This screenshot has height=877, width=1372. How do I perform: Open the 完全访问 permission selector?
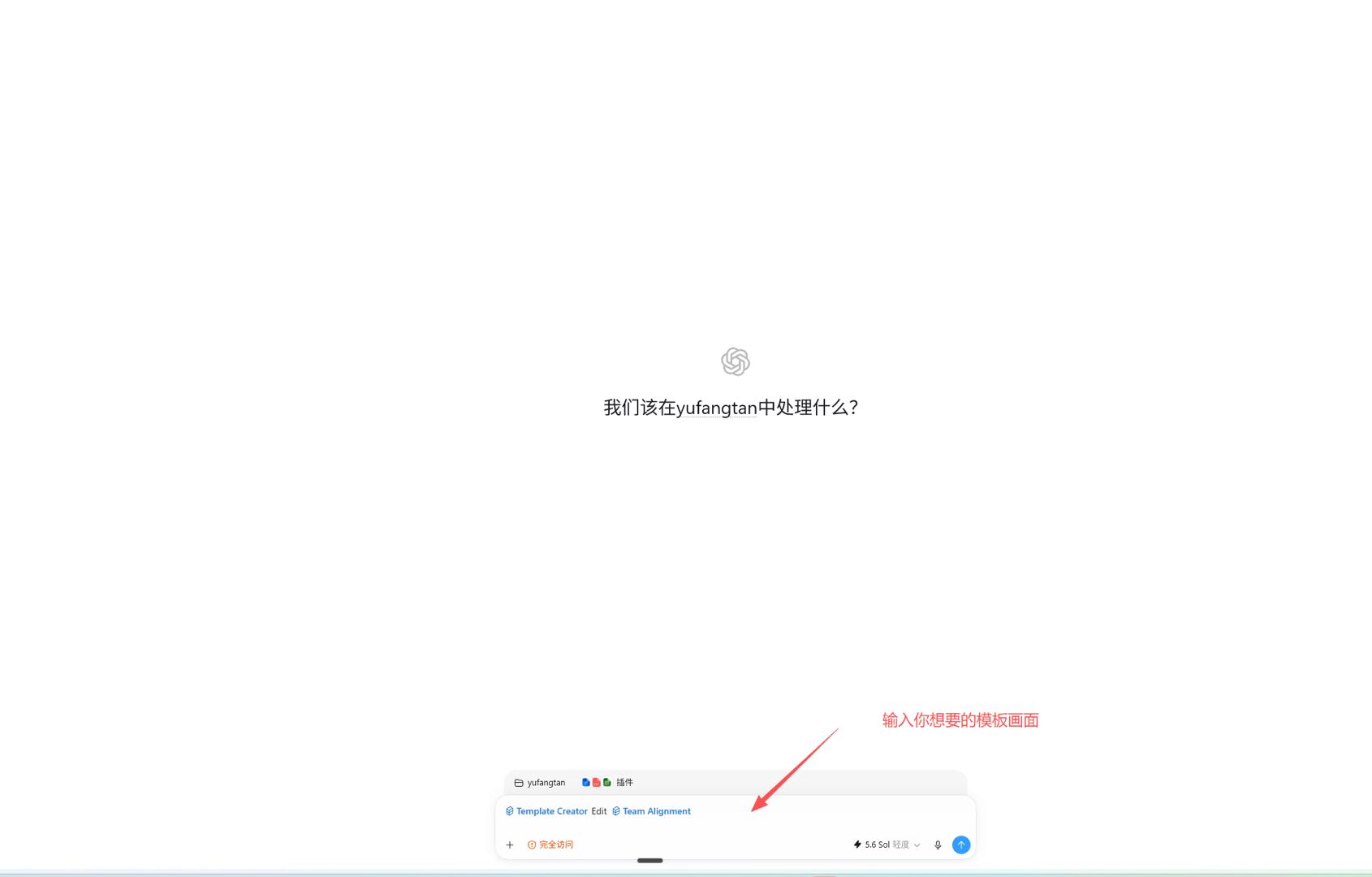point(550,845)
